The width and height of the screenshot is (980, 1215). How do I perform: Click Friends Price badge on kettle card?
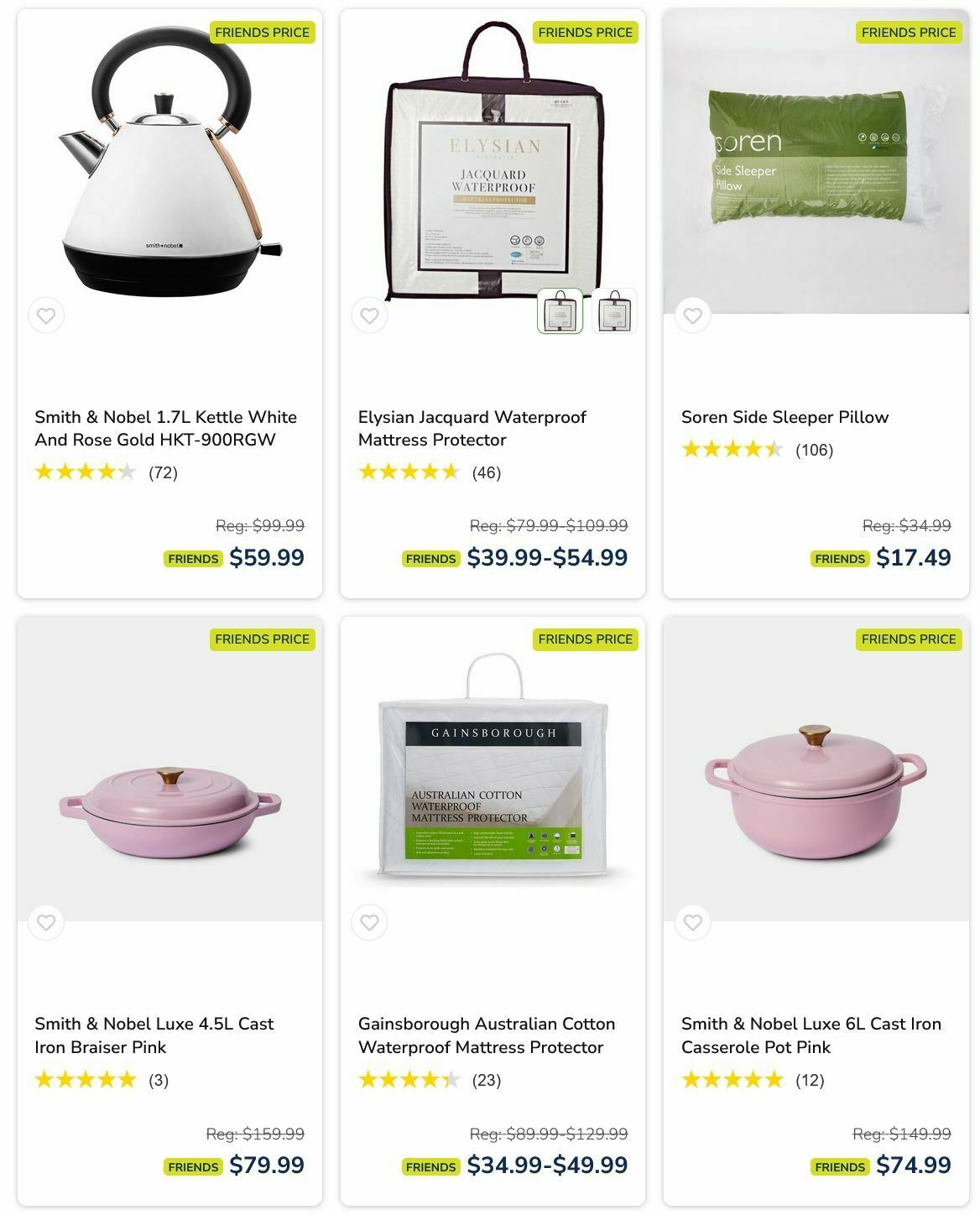pos(263,33)
